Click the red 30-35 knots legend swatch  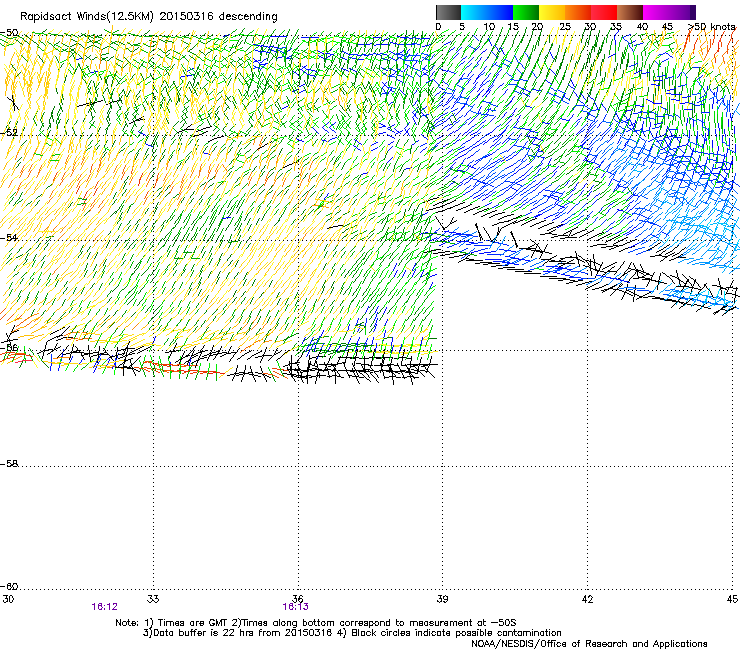tap(604, 12)
